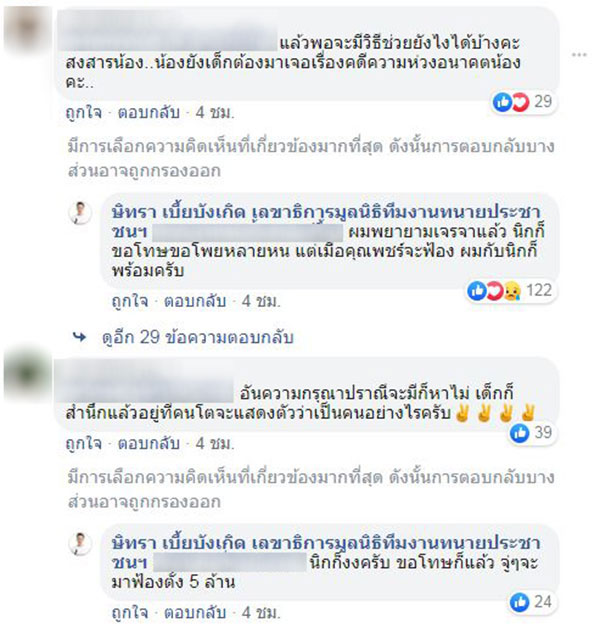
Task: Click the blue thumbs-up icon beside 39
Action: coord(520,433)
